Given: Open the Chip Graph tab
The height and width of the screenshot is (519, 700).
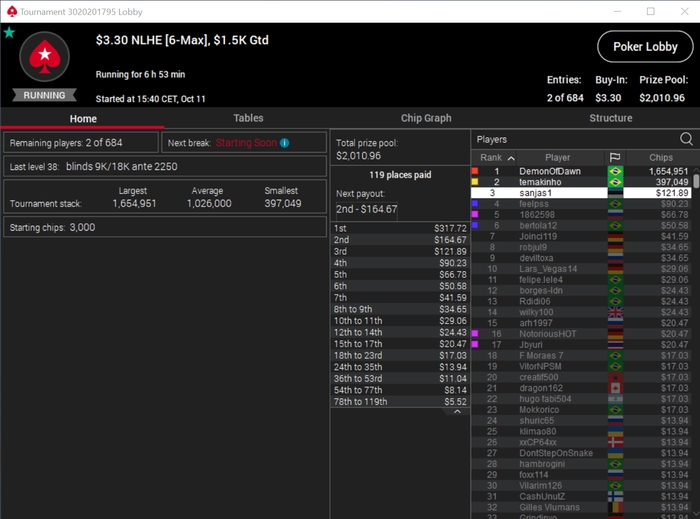Looking at the screenshot, I should click(x=426, y=118).
